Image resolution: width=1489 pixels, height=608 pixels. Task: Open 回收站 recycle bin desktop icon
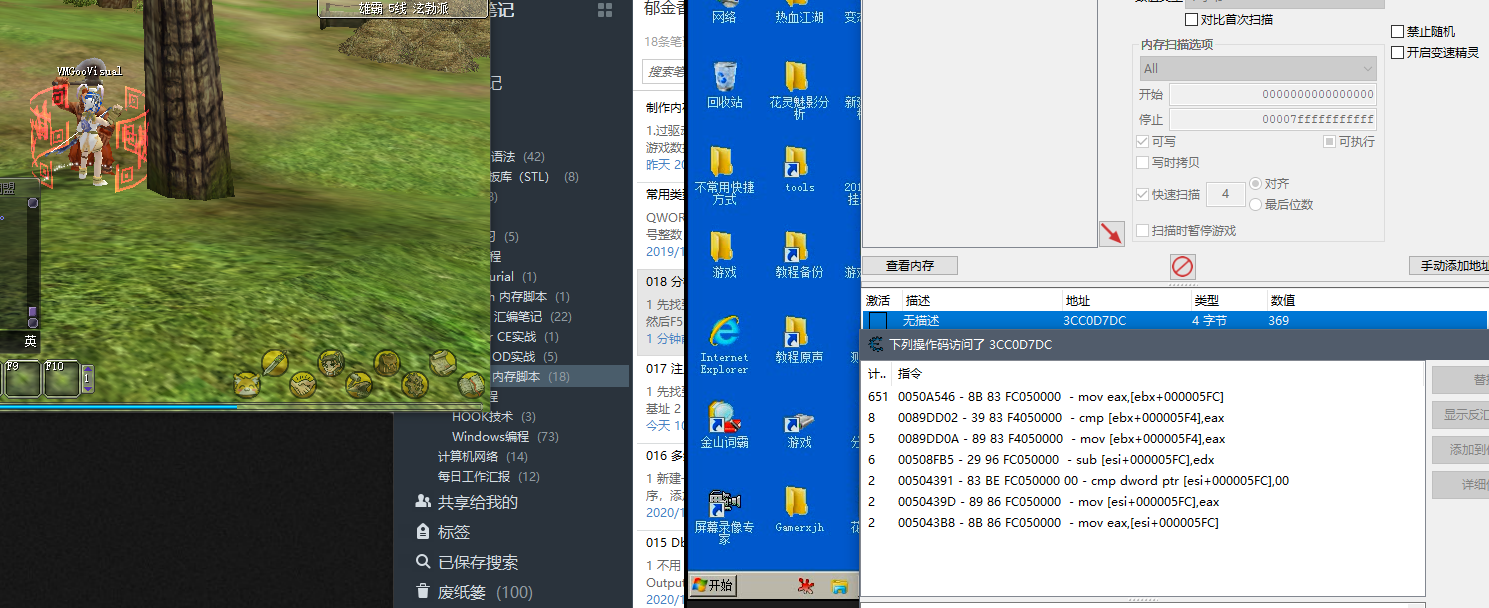pyautogui.click(x=725, y=84)
